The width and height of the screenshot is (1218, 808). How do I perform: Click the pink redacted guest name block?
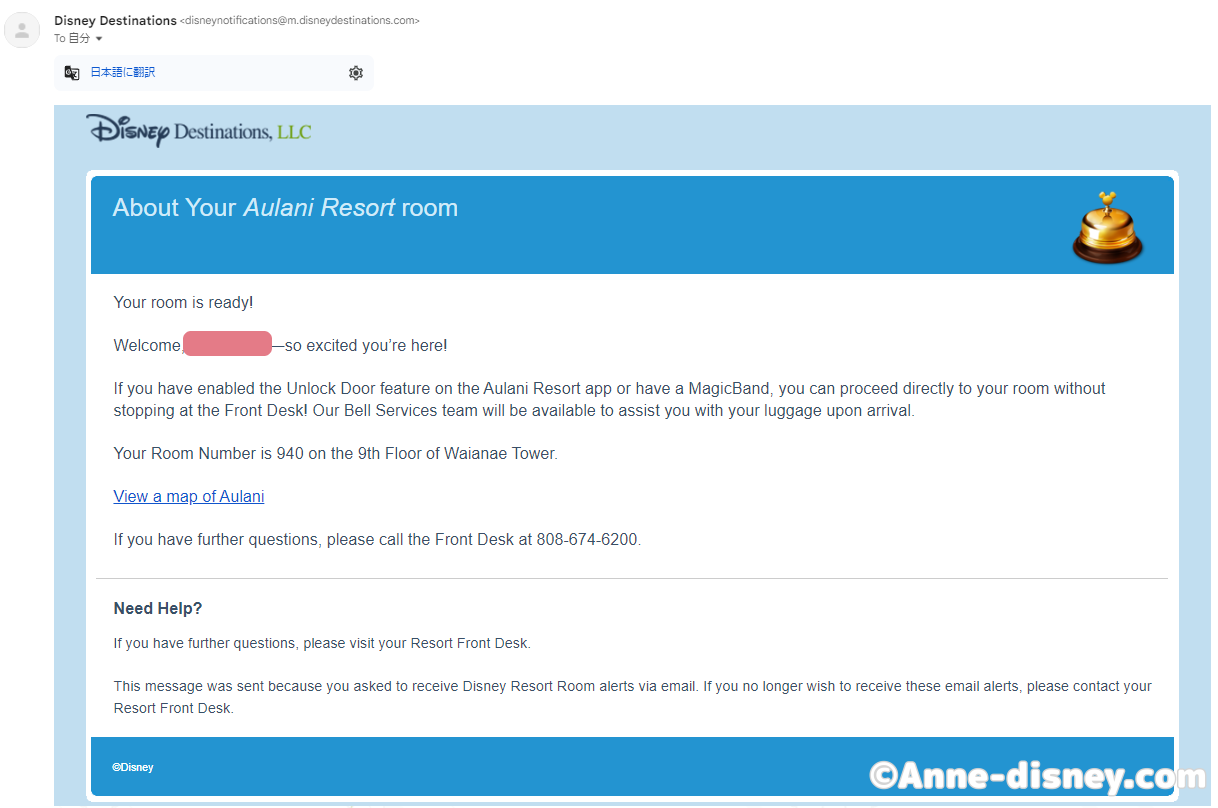(228, 344)
